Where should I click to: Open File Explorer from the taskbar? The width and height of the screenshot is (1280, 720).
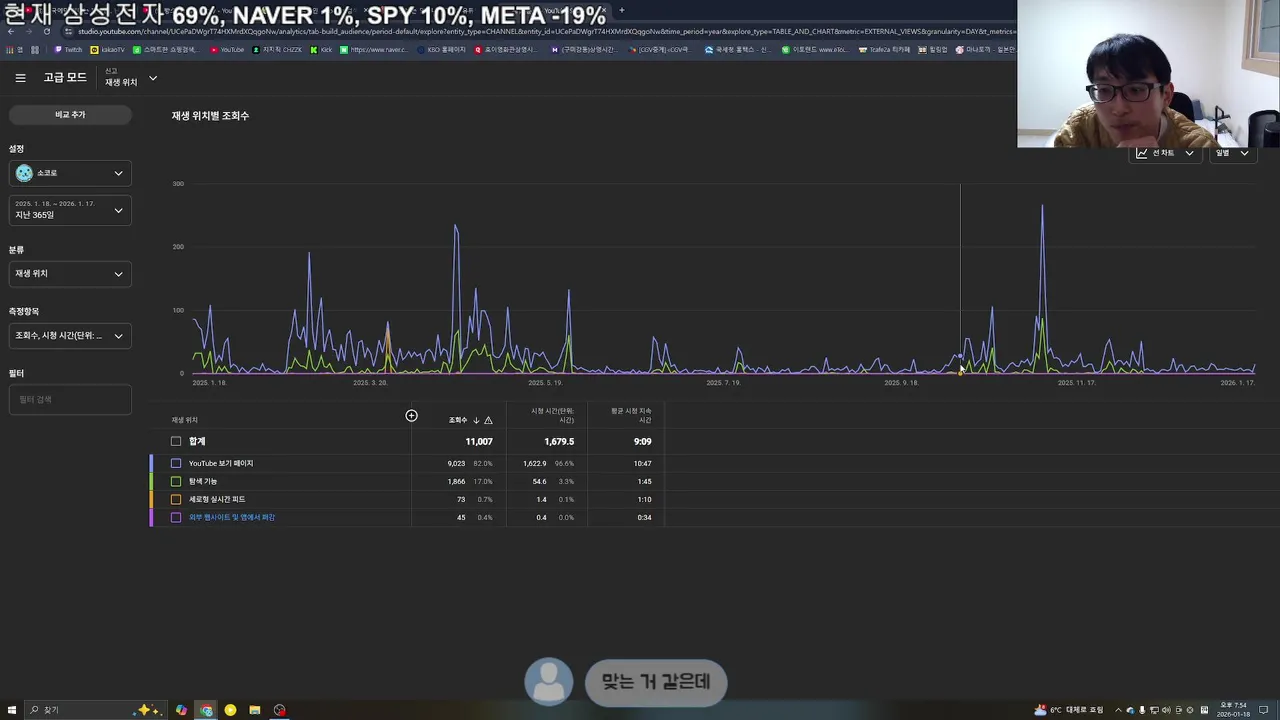[255, 710]
